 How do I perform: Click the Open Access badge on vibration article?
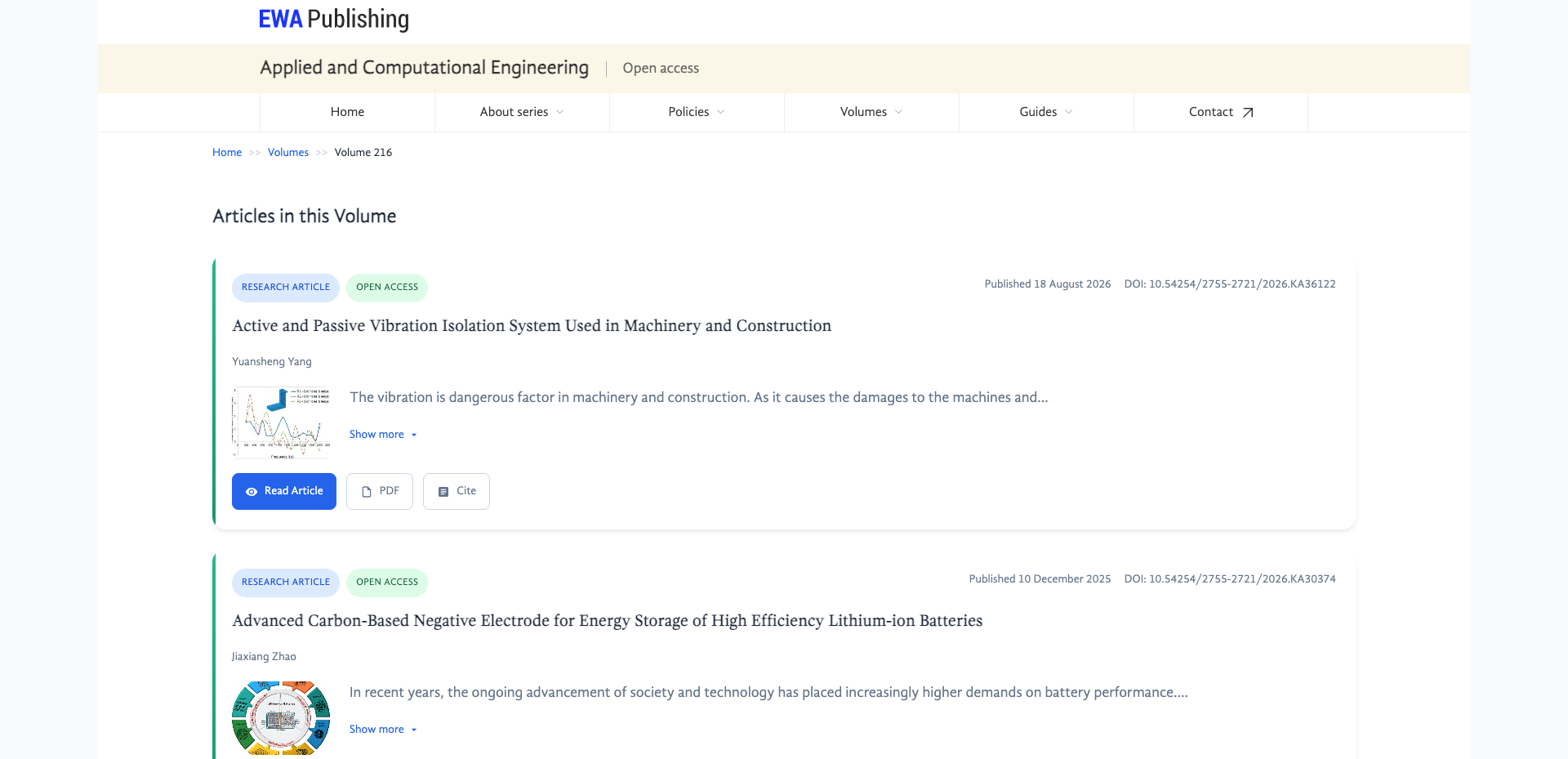(x=387, y=288)
